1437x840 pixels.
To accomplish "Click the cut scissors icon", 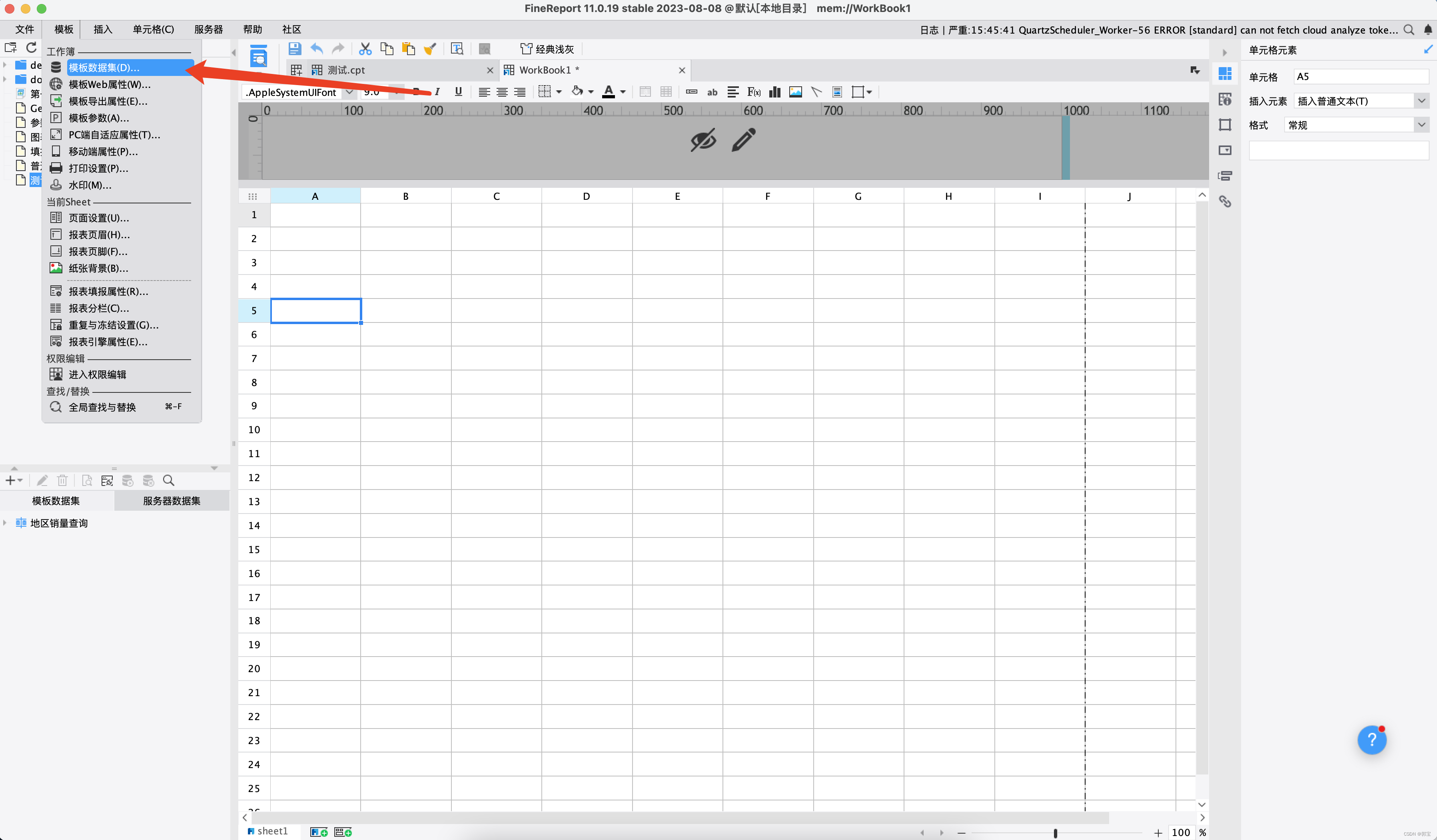I will point(365,49).
